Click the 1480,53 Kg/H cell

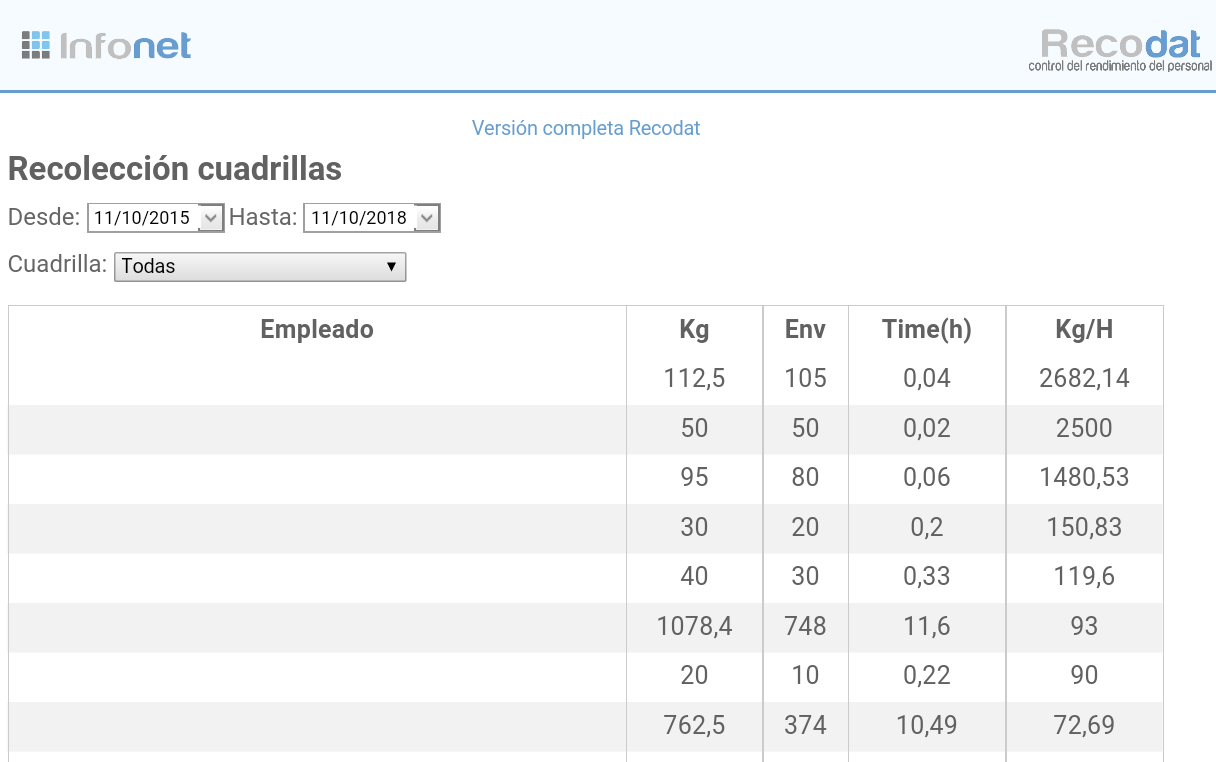pyautogui.click(x=1084, y=477)
